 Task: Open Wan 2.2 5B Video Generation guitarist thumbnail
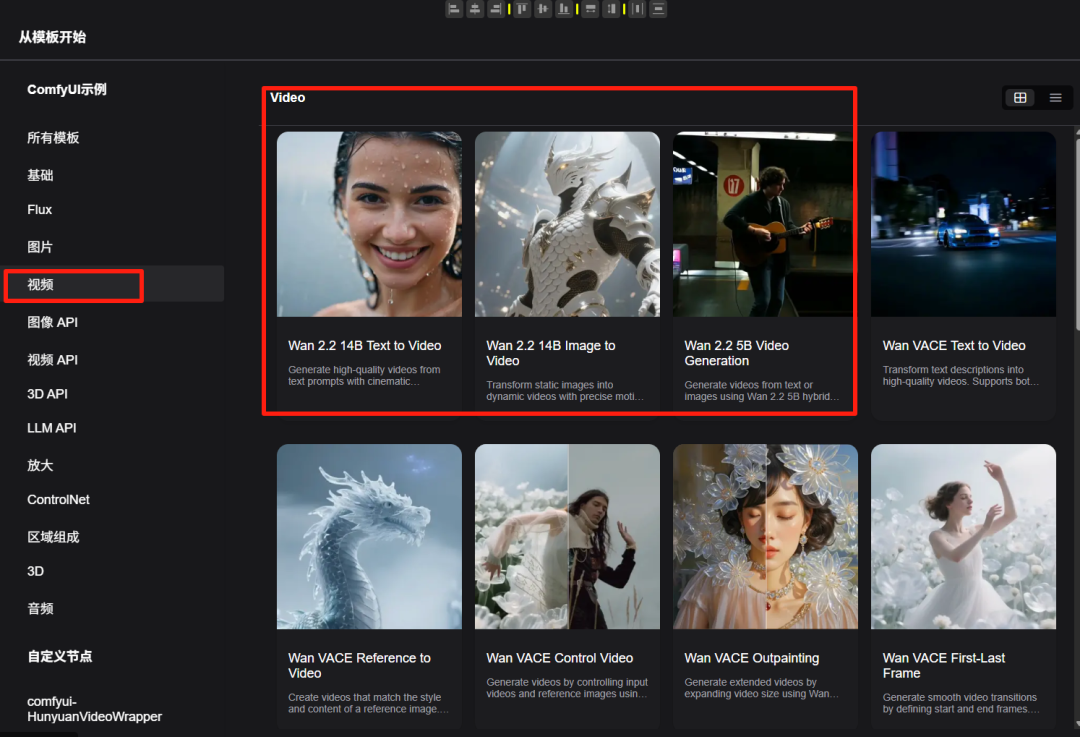coord(765,225)
